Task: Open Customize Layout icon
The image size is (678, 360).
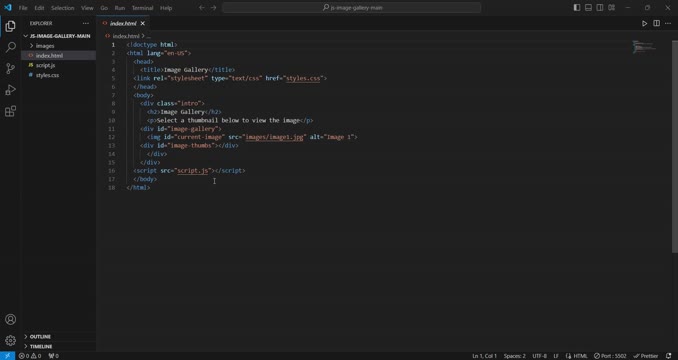Action: coord(611,8)
